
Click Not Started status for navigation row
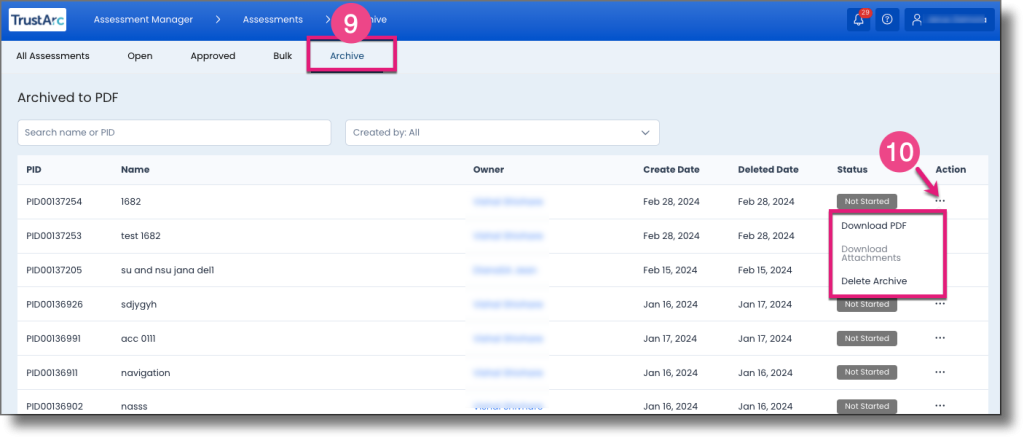pyautogui.click(x=867, y=372)
